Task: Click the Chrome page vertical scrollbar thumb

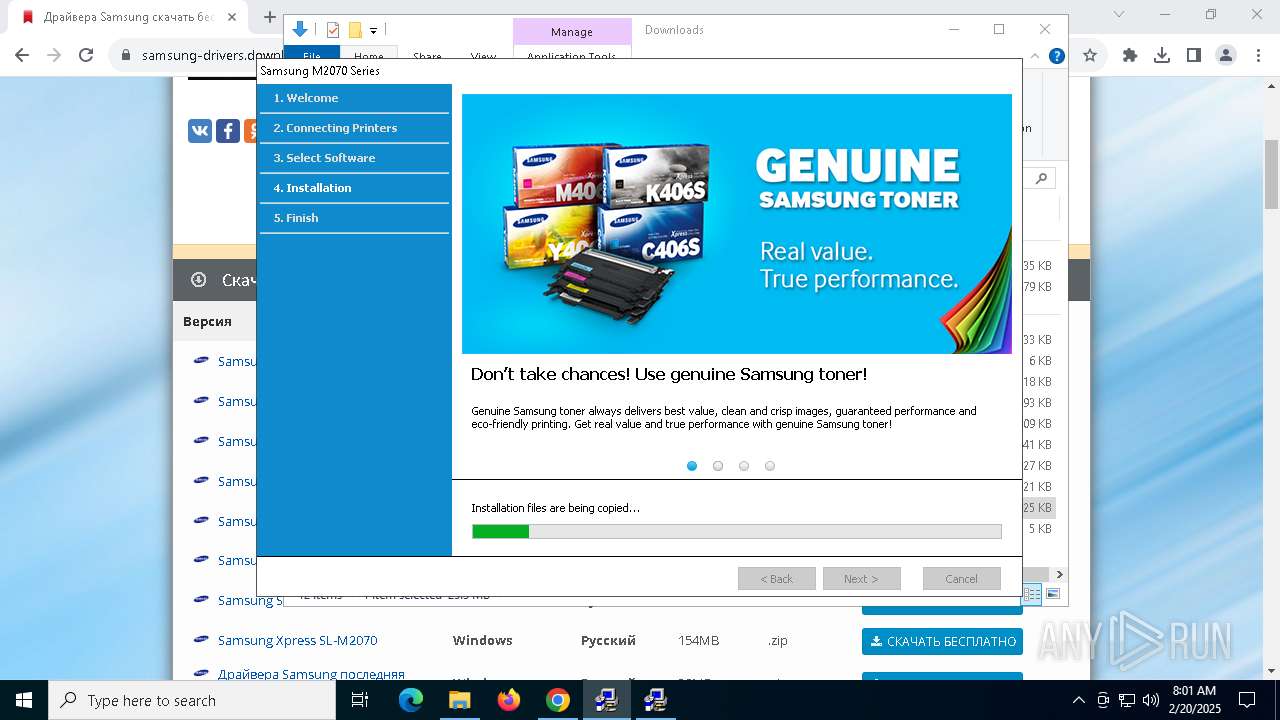Action: 1271,174
